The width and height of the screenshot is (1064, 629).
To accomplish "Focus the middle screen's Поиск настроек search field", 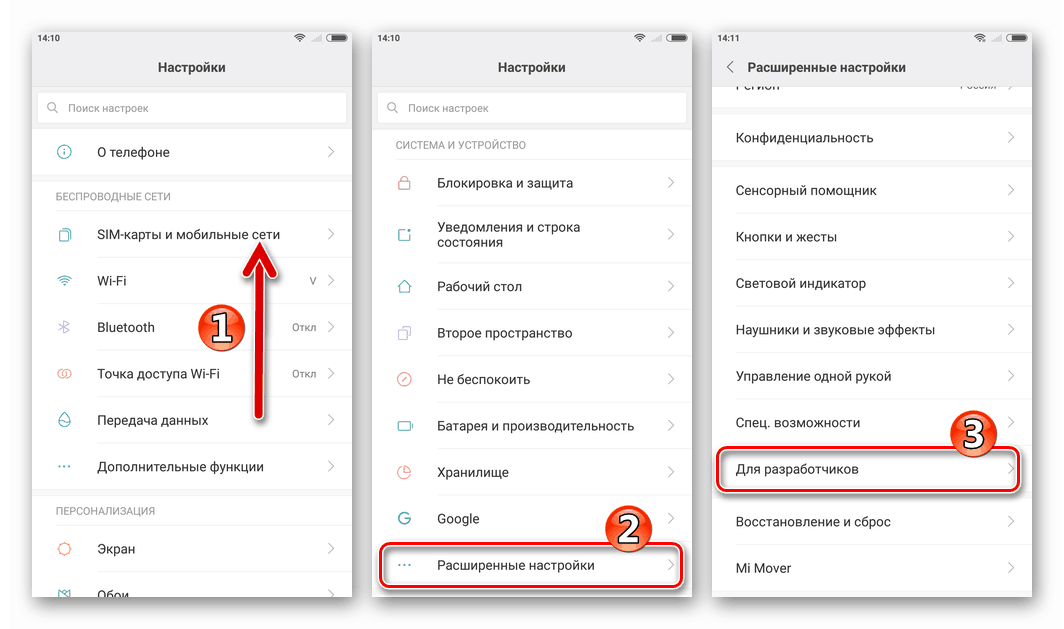I will [532, 108].
